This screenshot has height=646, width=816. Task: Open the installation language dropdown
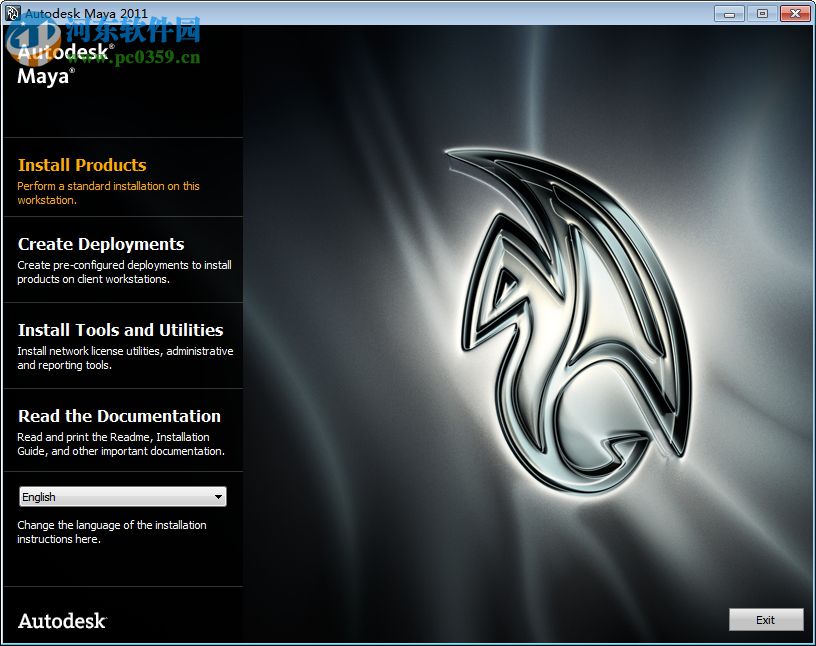tap(122, 496)
